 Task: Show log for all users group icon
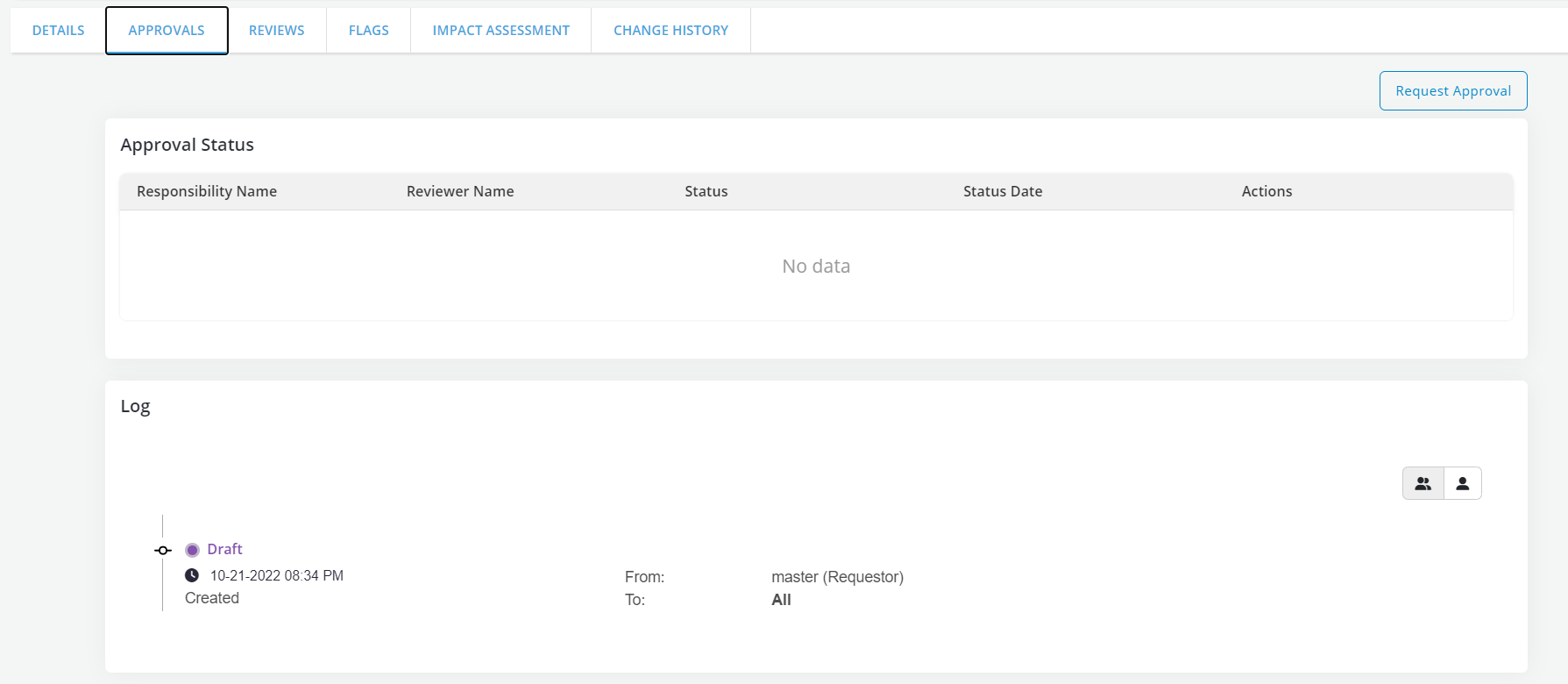(x=1423, y=483)
